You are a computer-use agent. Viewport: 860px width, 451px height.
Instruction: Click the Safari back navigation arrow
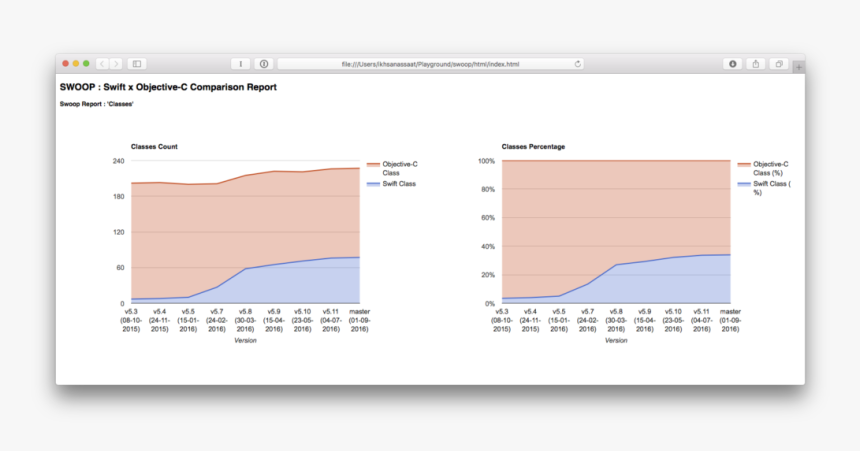[102, 64]
